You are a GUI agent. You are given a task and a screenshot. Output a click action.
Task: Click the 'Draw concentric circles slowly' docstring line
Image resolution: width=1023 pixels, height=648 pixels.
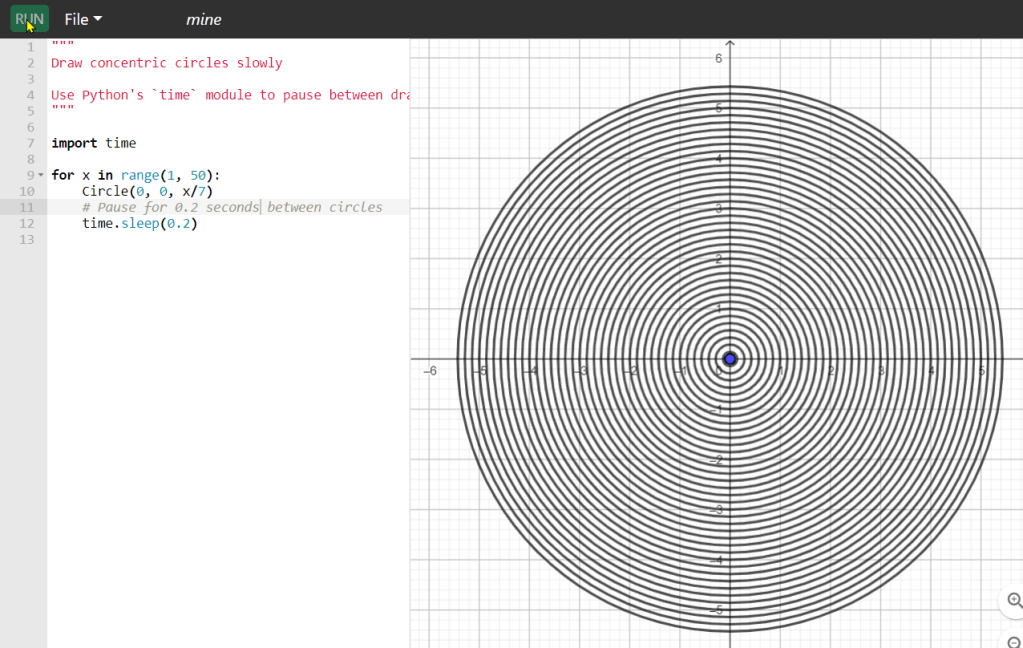pos(167,63)
